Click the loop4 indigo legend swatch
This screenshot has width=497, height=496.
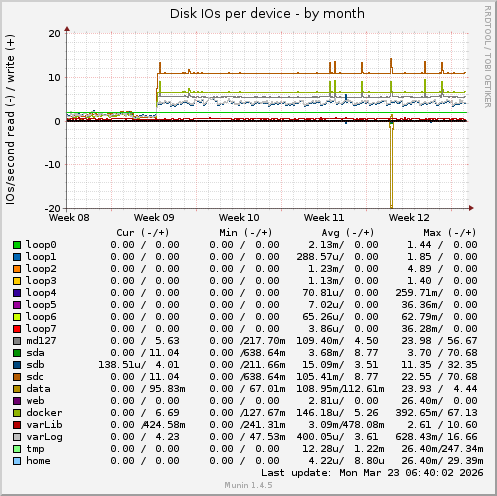tap(17, 293)
